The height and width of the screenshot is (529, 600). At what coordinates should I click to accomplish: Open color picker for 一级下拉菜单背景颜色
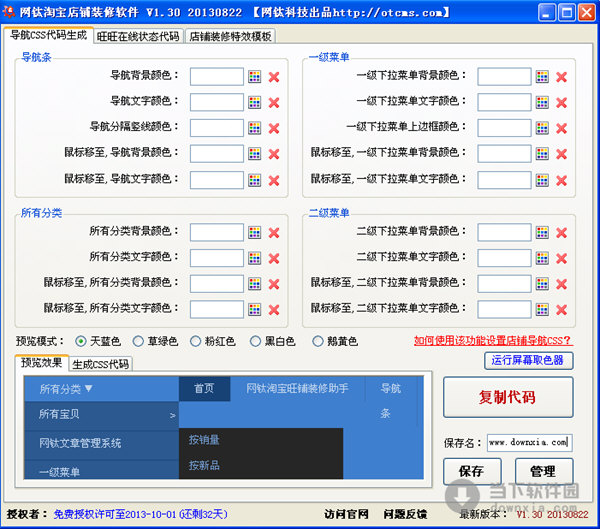pos(542,77)
